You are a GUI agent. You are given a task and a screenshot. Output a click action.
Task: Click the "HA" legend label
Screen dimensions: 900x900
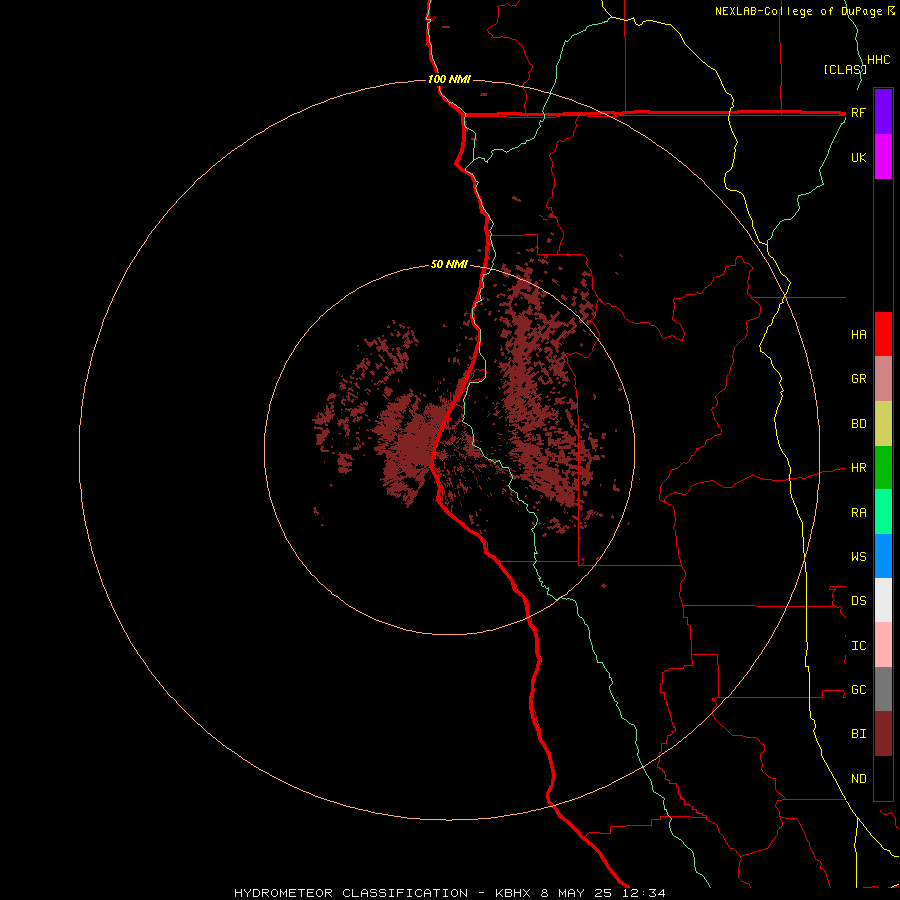858,335
